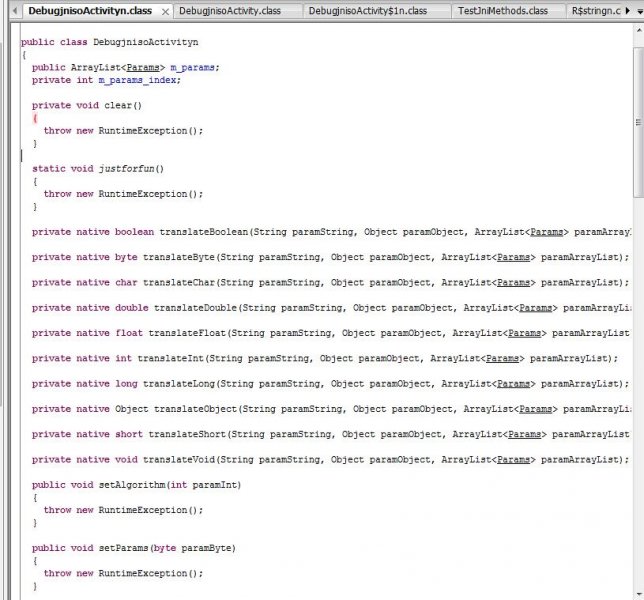644x600 pixels.
Task: Click the translateObject method name
Action: [196, 409]
